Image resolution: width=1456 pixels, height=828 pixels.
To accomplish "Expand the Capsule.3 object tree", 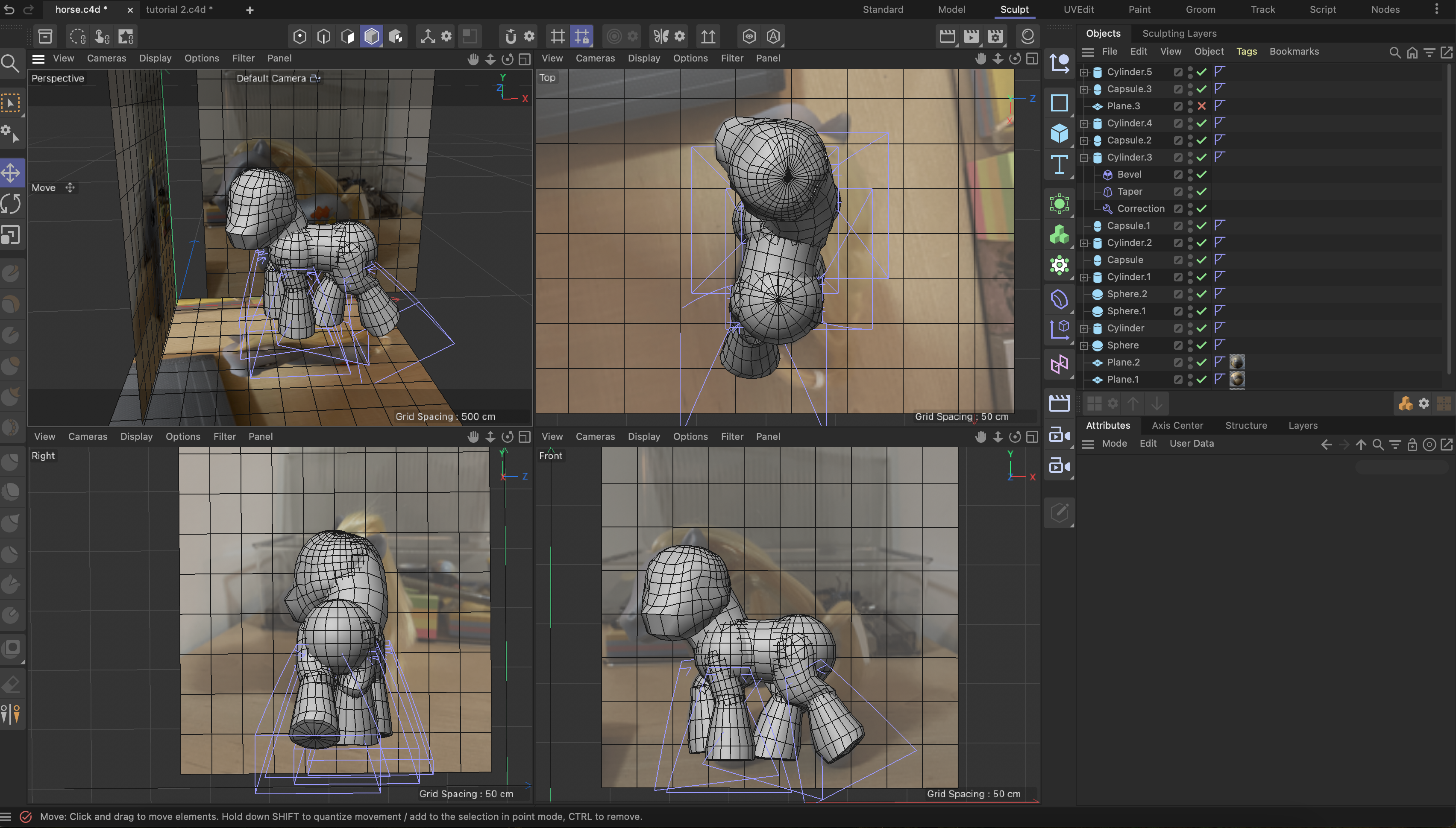I will pyautogui.click(x=1083, y=89).
